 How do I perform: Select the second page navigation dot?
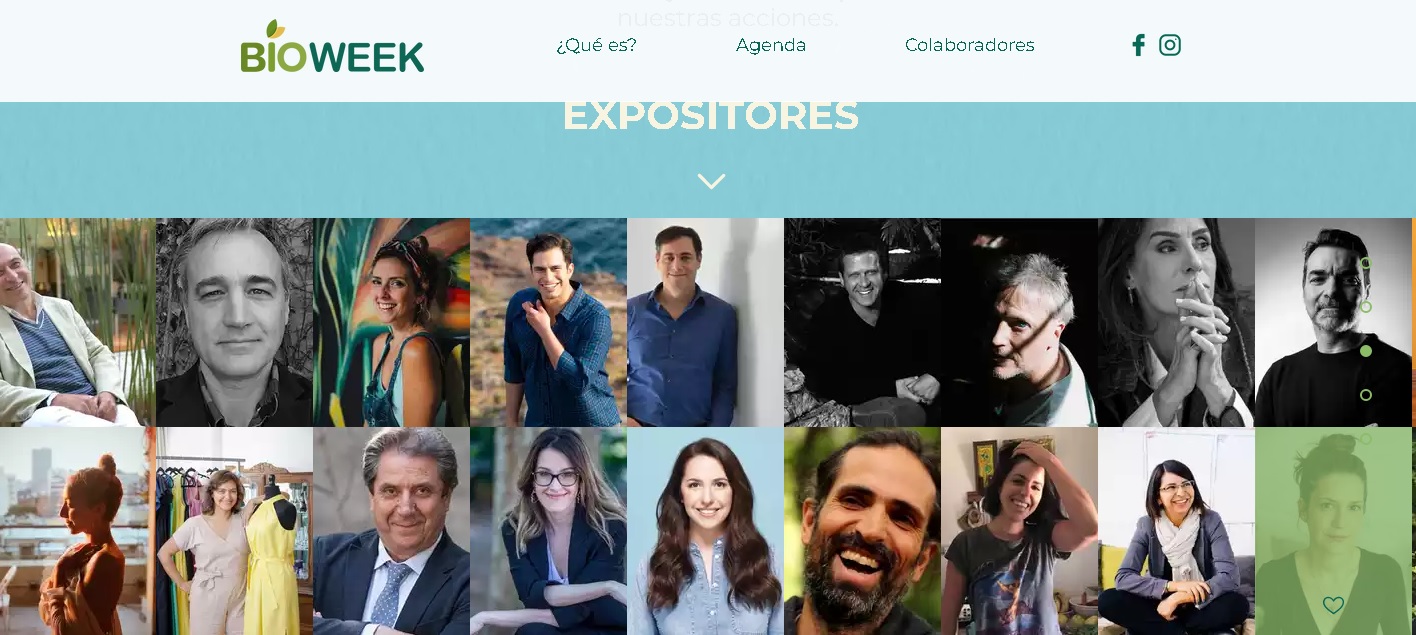1366,307
